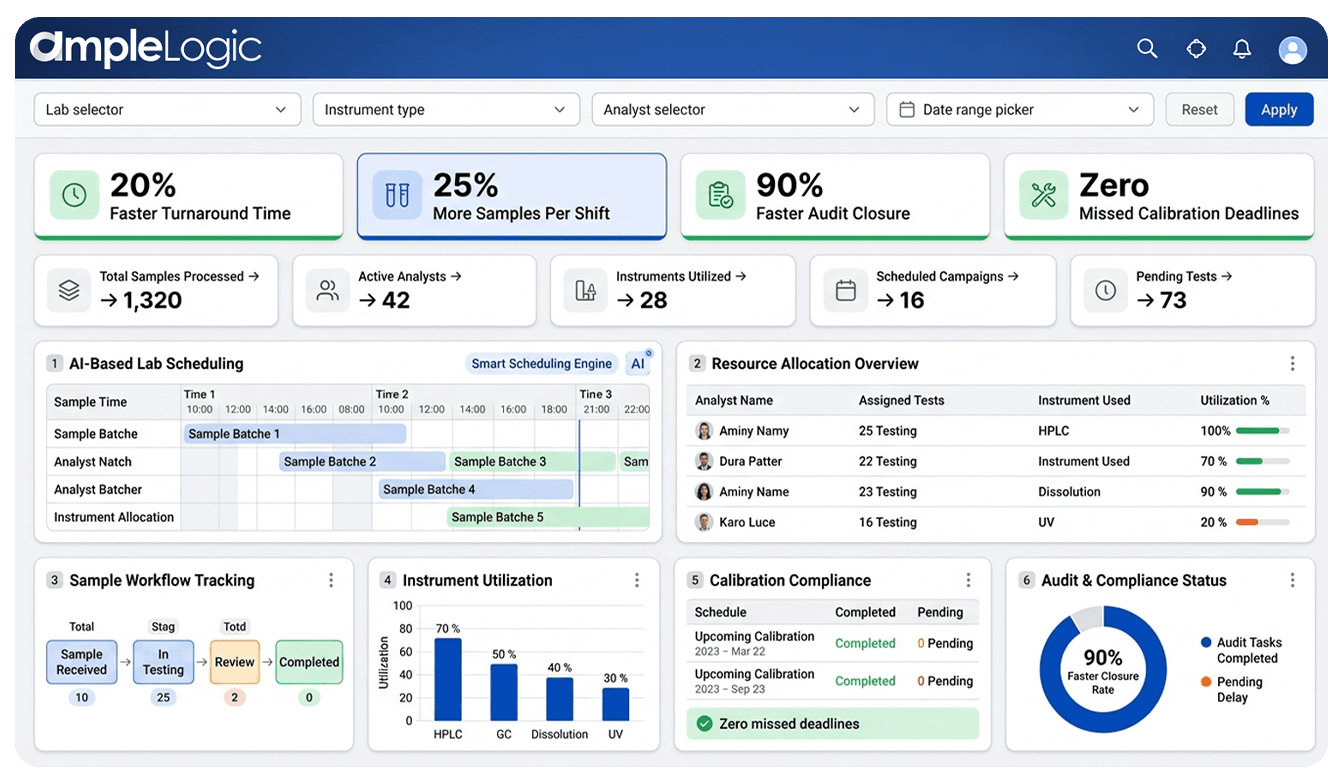The width and height of the screenshot is (1342, 783).
Task: Click the Sample Batche 4 schedule bar
Action: coord(476,490)
